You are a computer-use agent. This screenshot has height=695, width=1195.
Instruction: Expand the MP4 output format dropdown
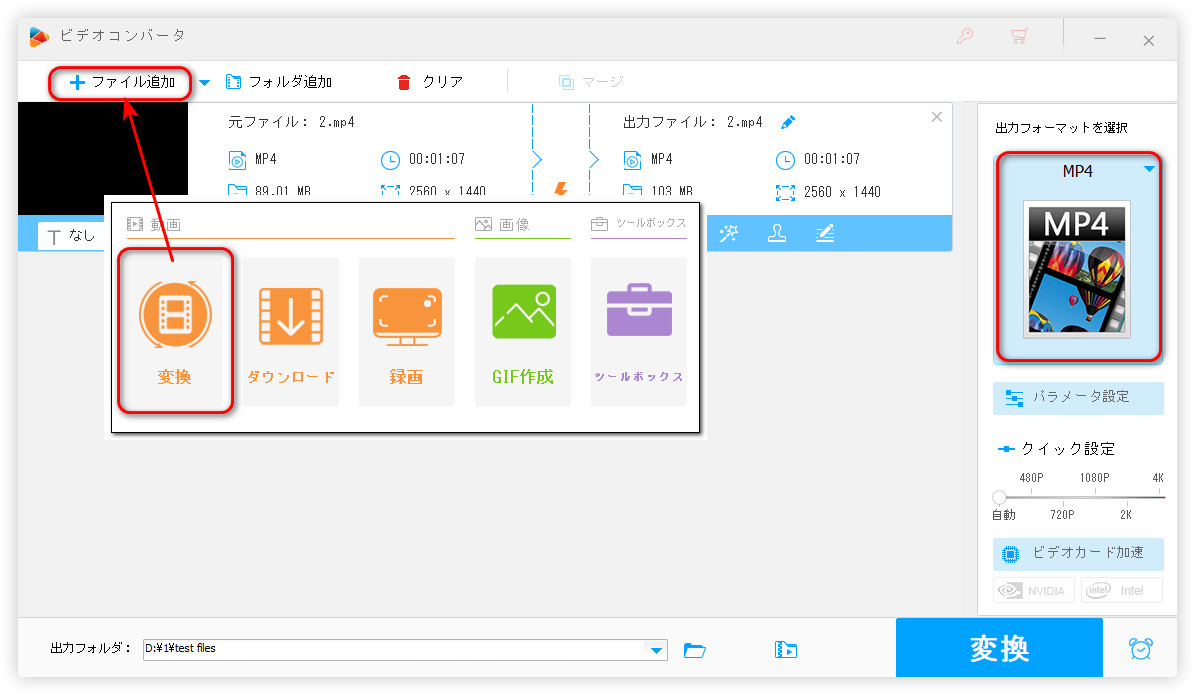point(1149,170)
